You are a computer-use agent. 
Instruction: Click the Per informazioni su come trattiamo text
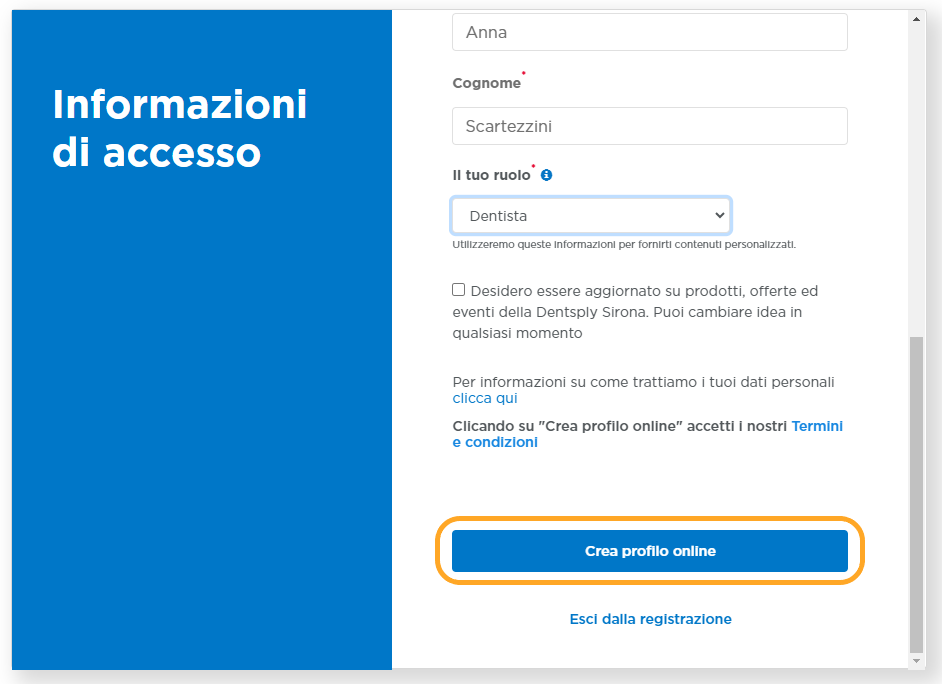[x=643, y=382]
